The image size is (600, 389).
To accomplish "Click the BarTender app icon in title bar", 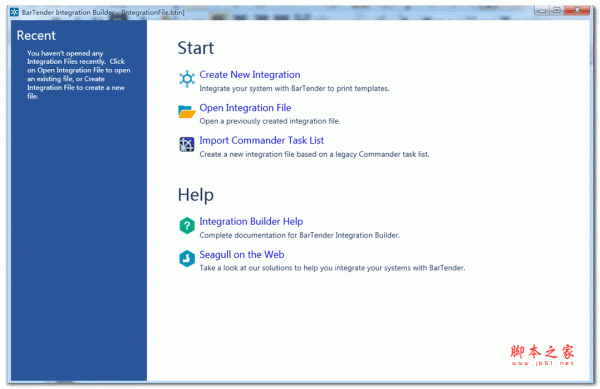I will (14, 12).
